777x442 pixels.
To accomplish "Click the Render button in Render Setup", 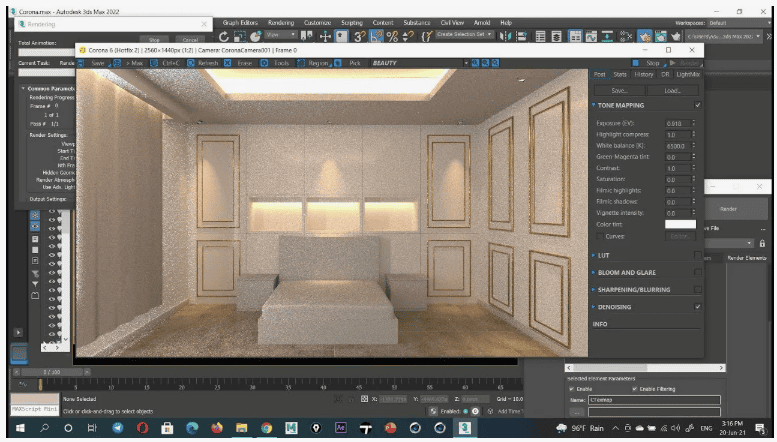I will tap(728, 209).
